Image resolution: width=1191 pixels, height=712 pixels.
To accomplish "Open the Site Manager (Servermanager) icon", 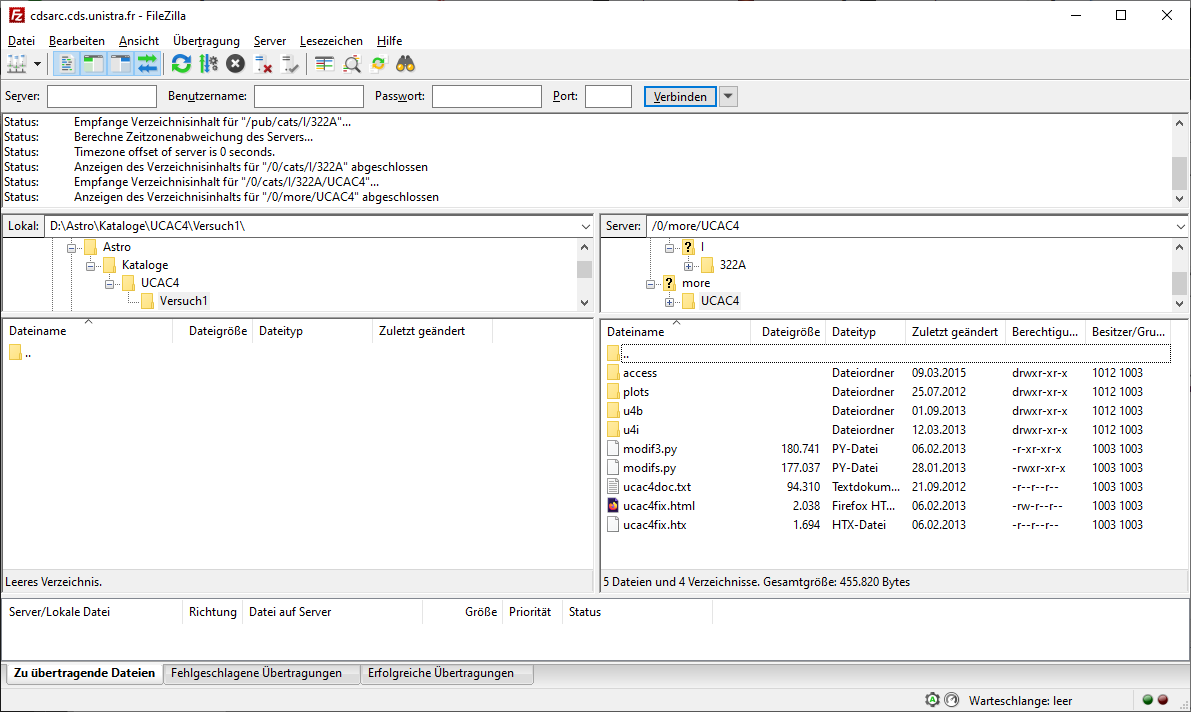I will (17, 65).
